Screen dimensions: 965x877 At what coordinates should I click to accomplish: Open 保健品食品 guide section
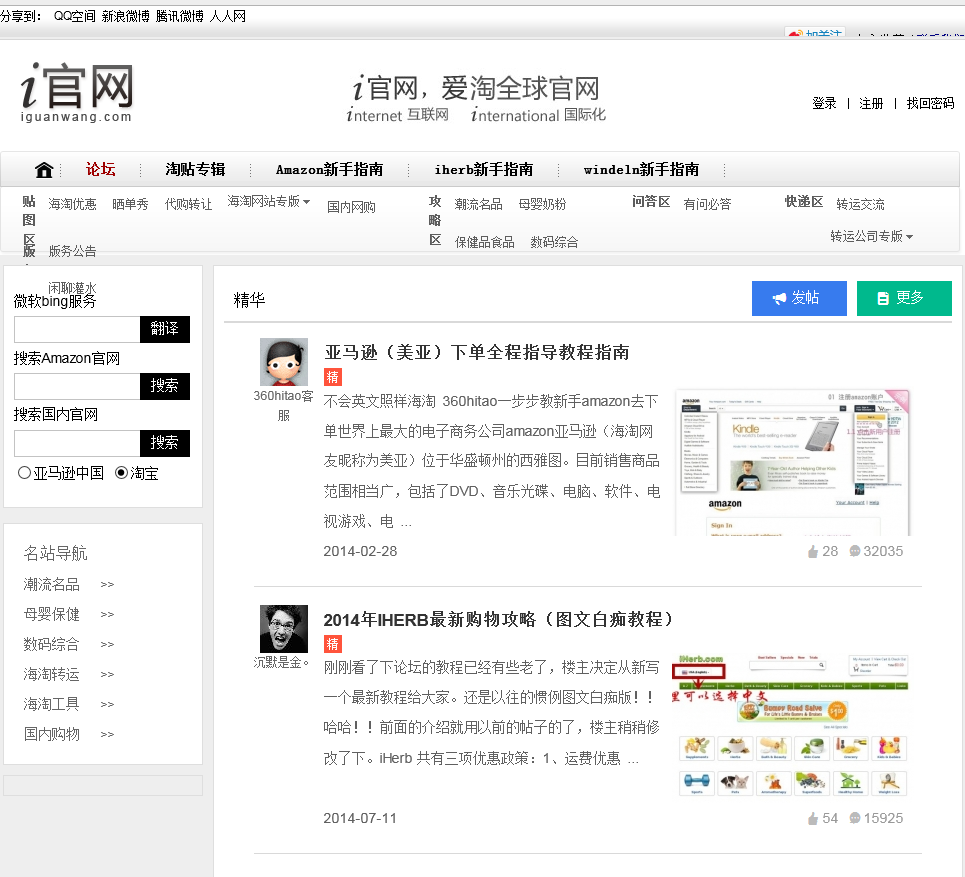point(485,242)
